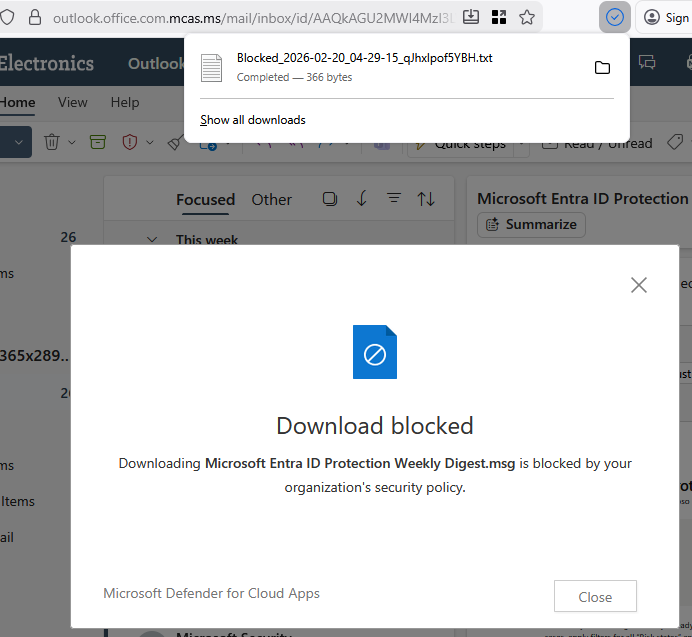
Task: Open the Help ribbon tab
Action: point(125,102)
